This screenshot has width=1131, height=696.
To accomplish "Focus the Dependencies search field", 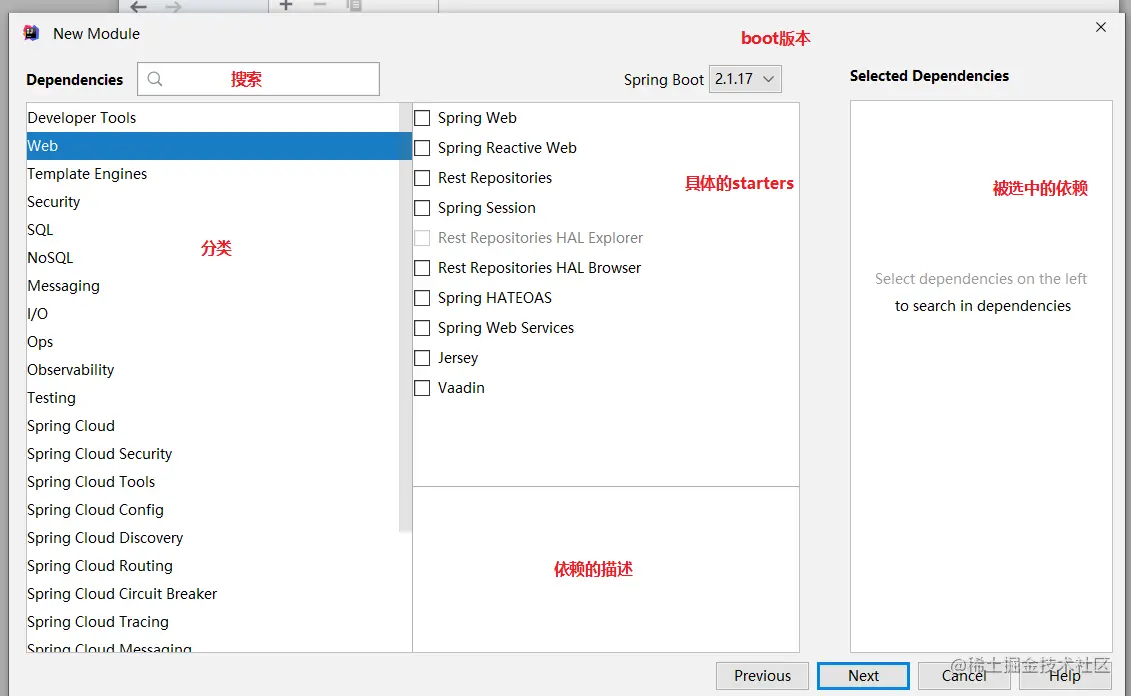I will pyautogui.click(x=258, y=79).
